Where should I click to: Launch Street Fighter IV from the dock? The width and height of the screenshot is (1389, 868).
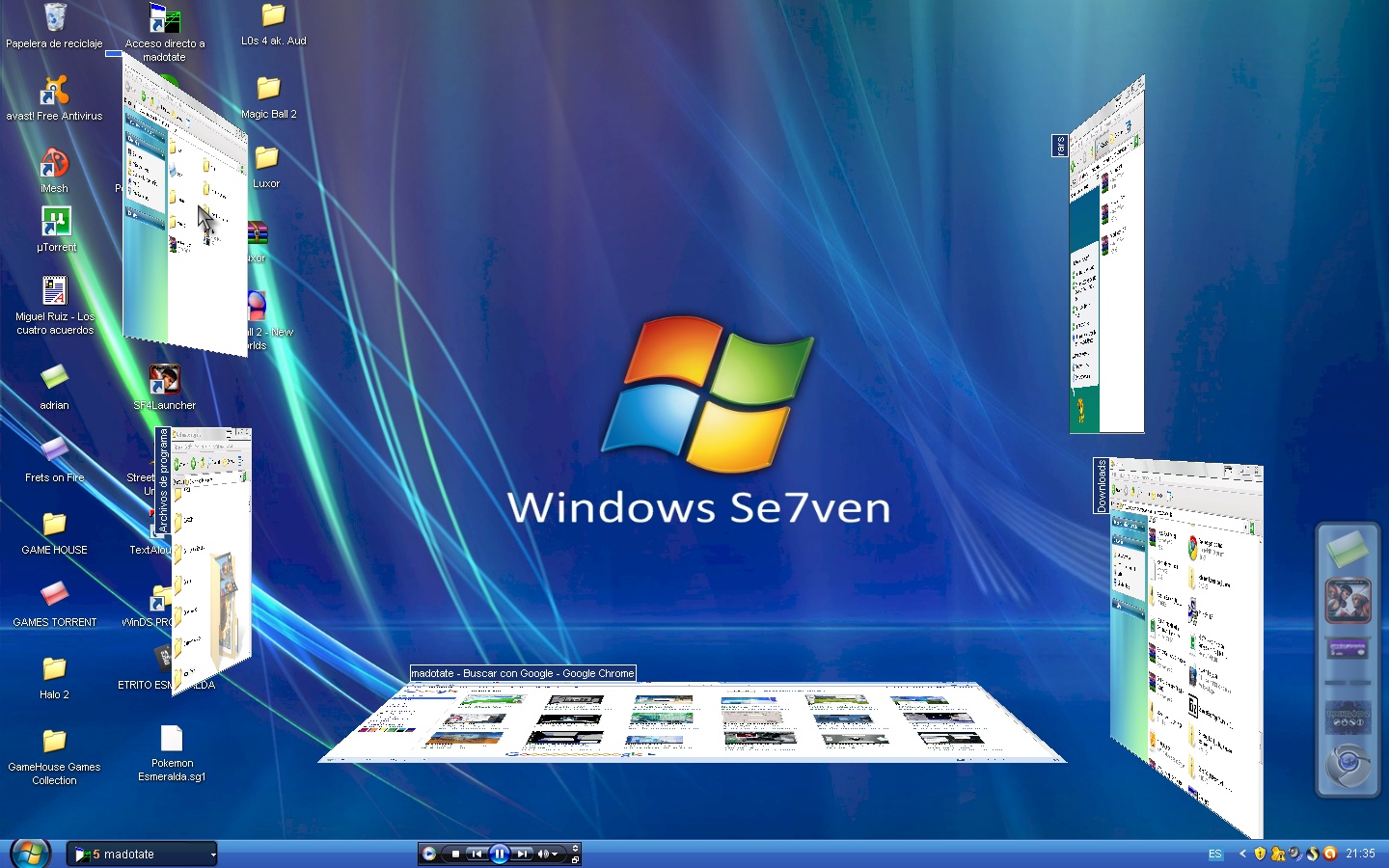1348,600
